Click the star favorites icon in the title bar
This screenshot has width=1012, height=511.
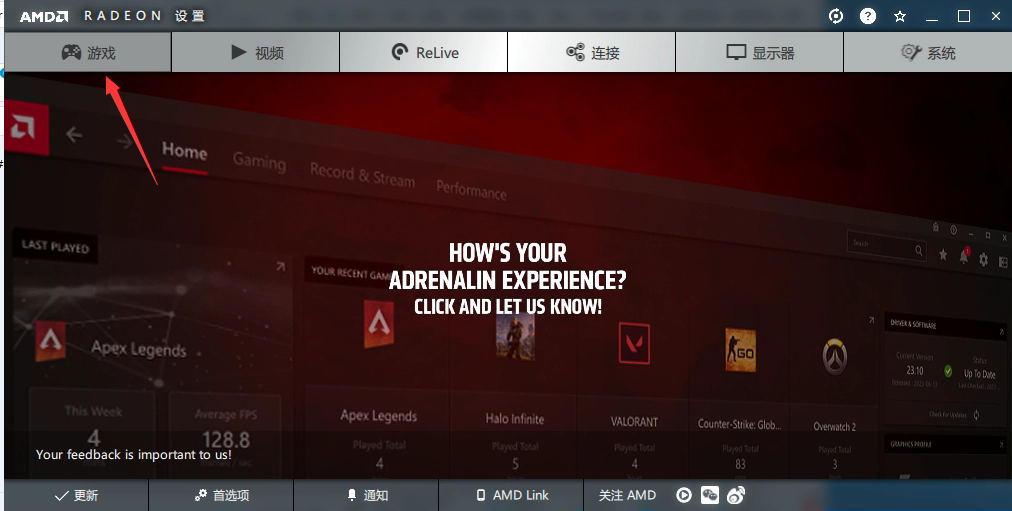coord(900,17)
